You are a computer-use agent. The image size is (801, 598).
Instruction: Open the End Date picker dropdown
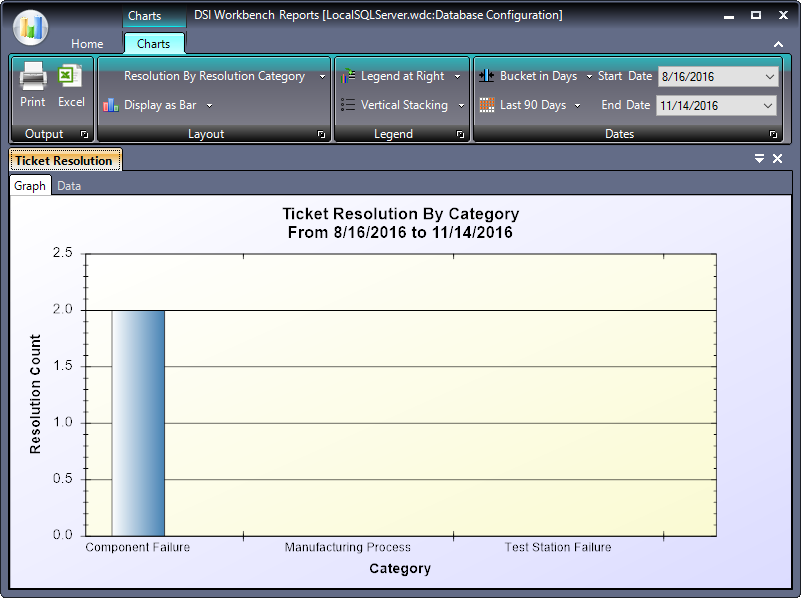pyautogui.click(x=767, y=106)
